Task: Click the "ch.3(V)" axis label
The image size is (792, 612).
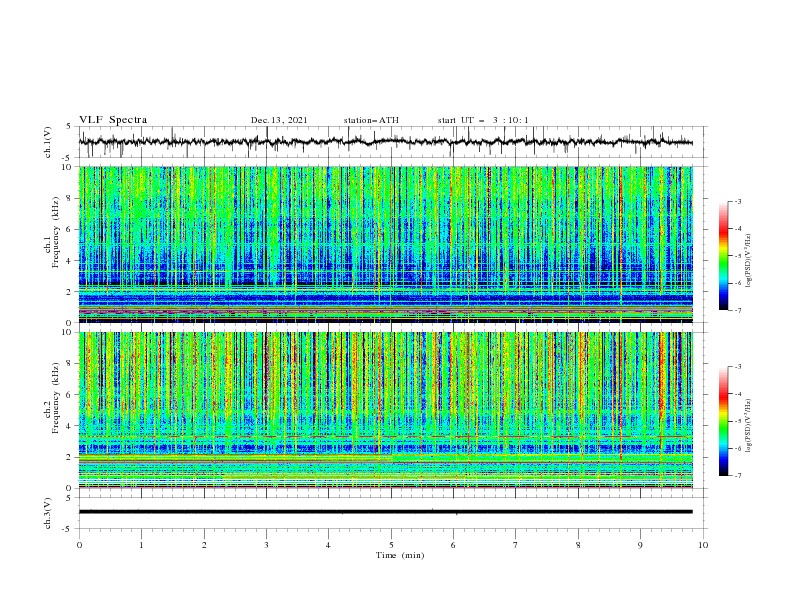Action: [48, 513]
